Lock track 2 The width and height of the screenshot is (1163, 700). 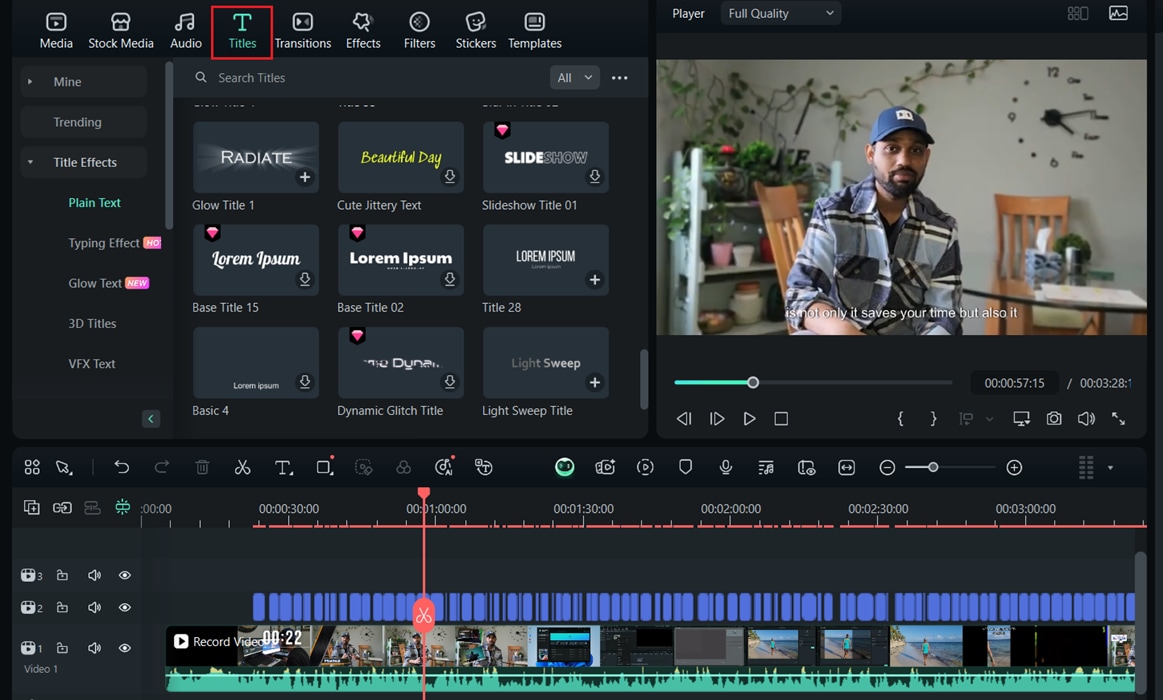click(62, 608)
